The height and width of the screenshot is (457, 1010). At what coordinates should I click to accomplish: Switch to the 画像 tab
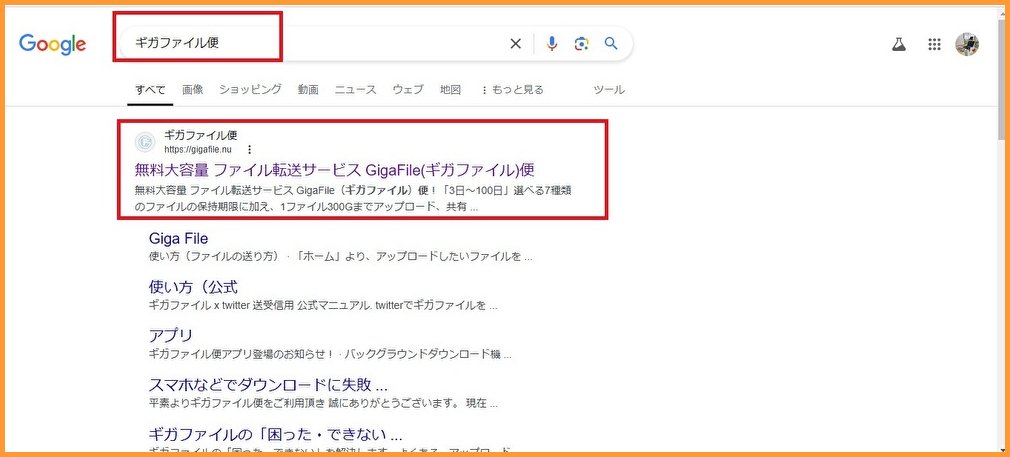click(193, 90)
